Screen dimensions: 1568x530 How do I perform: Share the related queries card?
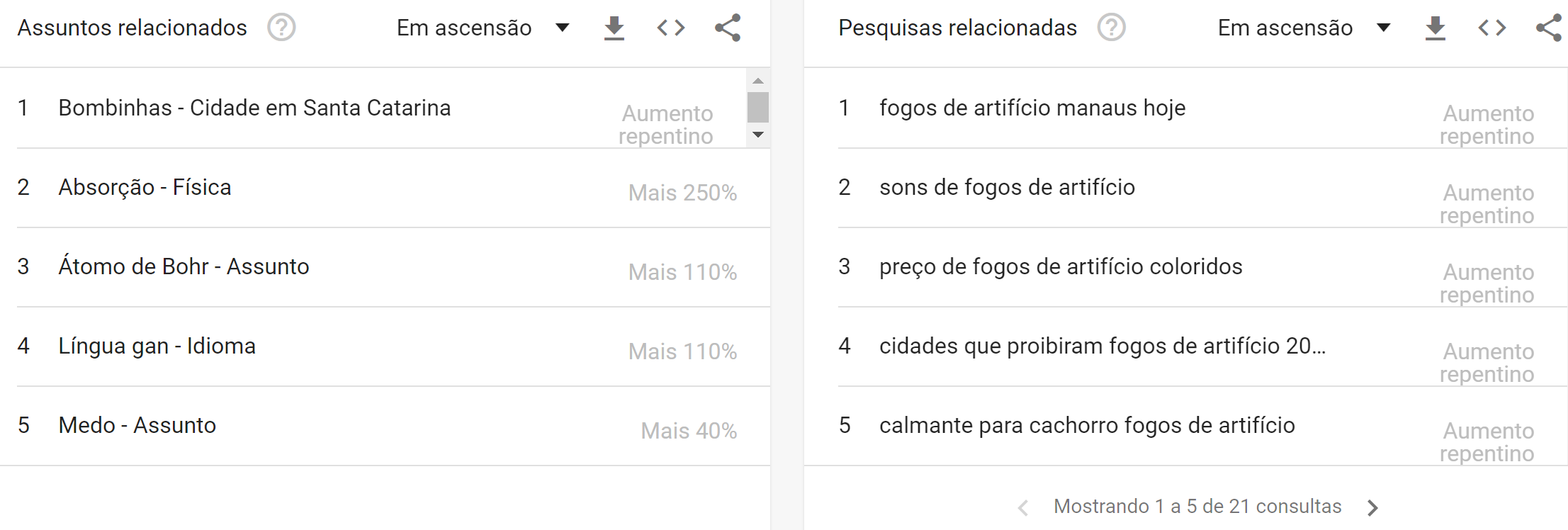tap(1549, 28)
